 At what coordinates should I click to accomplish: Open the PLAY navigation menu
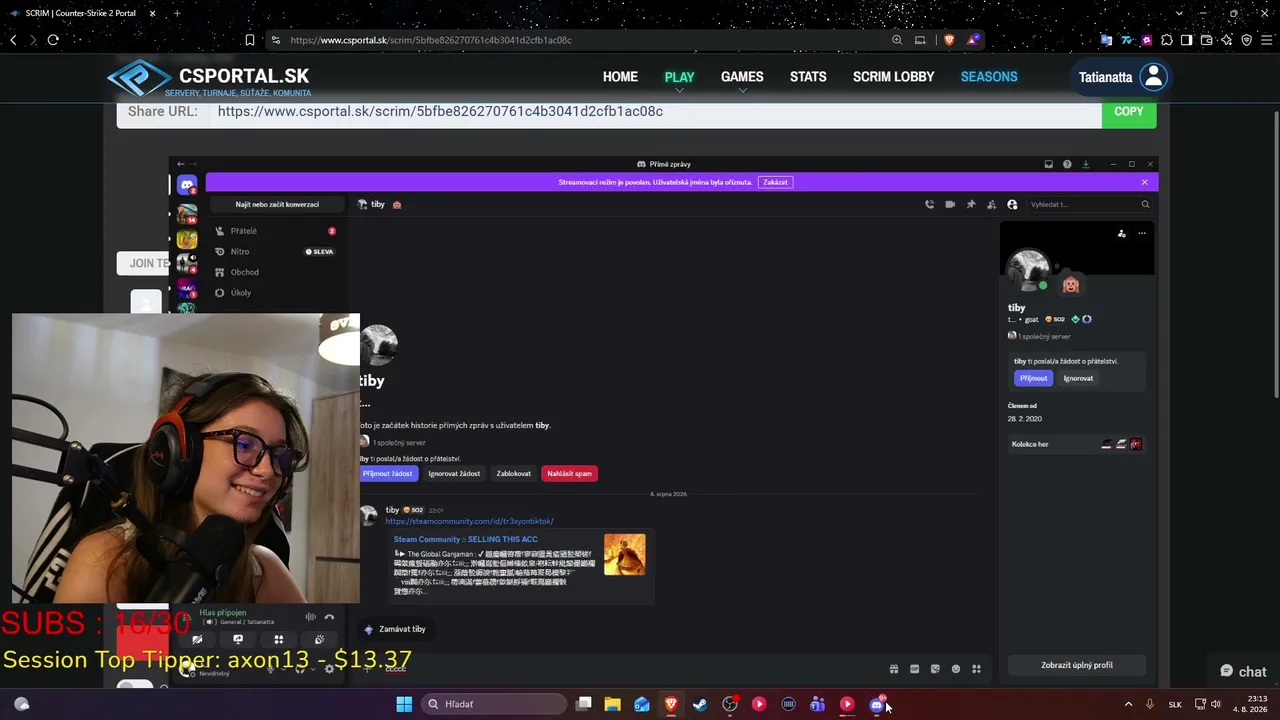pyautogui.click(x=679, y=77)
